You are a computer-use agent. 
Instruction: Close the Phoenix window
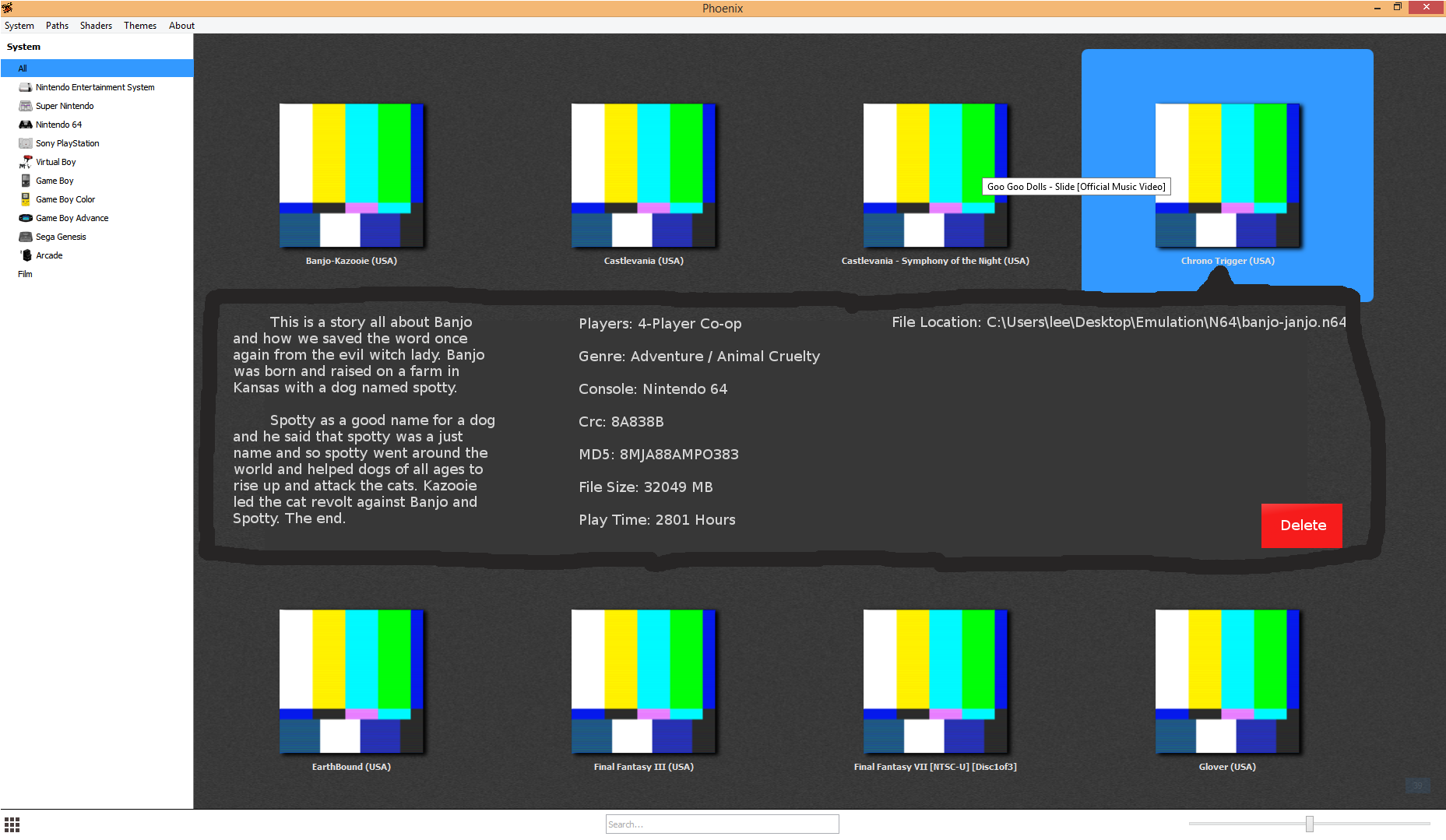[x=1427, y=7]
